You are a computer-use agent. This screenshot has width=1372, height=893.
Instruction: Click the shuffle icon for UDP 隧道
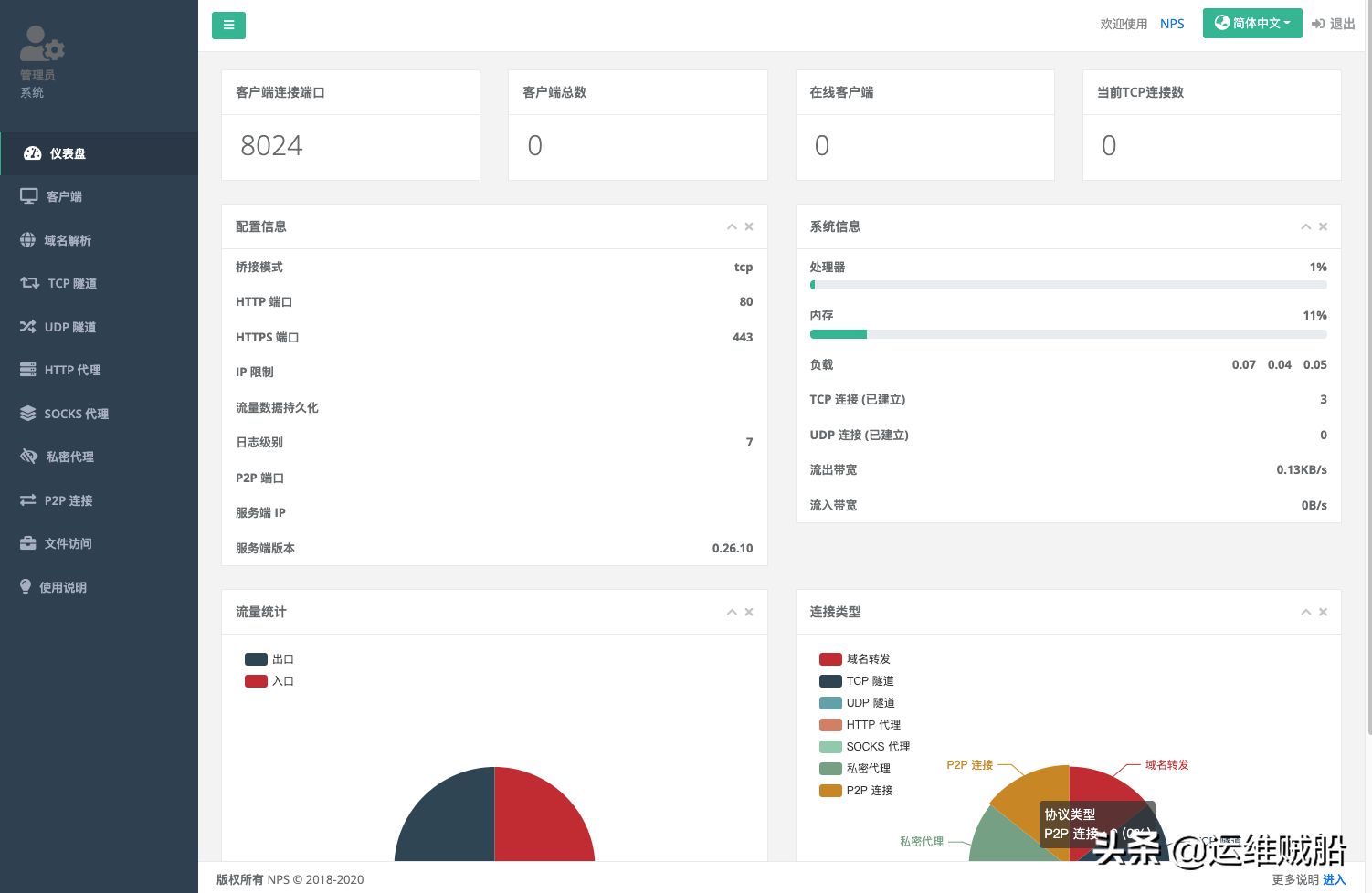click(x=28, y=327)
